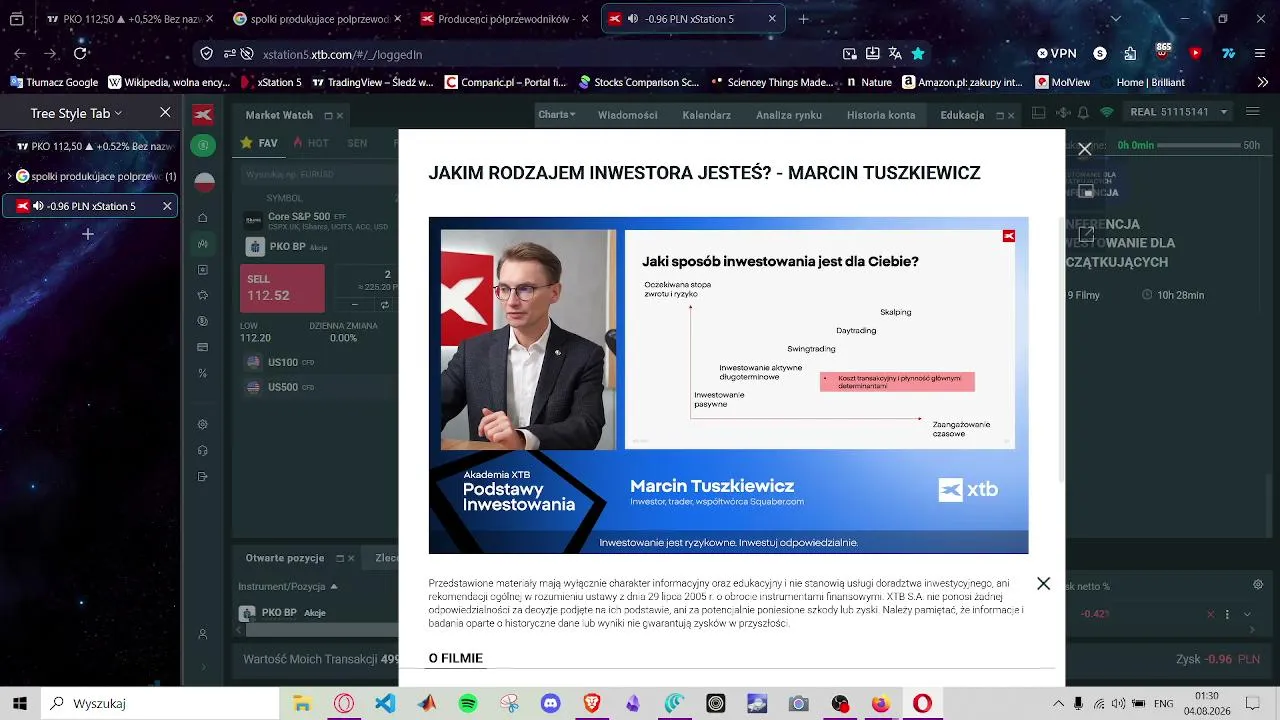
Task: Click the xStation logo in top bar
Action: coord(203,115)
